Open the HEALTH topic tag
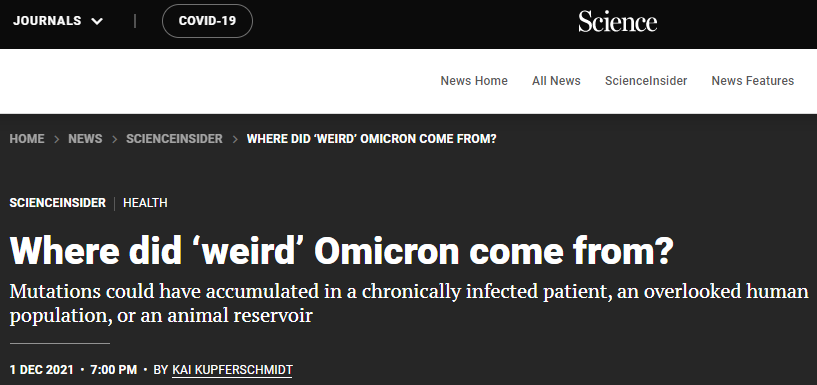This screenshot has width=817, height=385. (145, 203)
